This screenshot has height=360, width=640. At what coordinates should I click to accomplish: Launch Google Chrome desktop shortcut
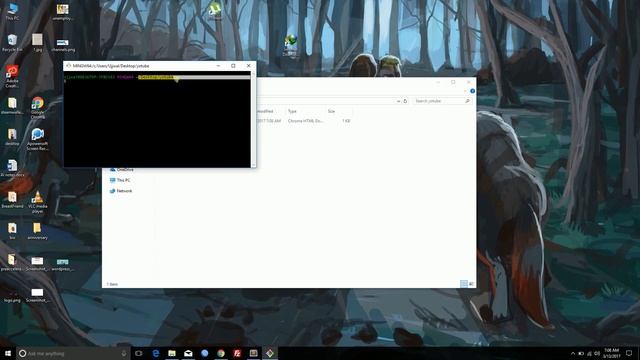point(37,108)
